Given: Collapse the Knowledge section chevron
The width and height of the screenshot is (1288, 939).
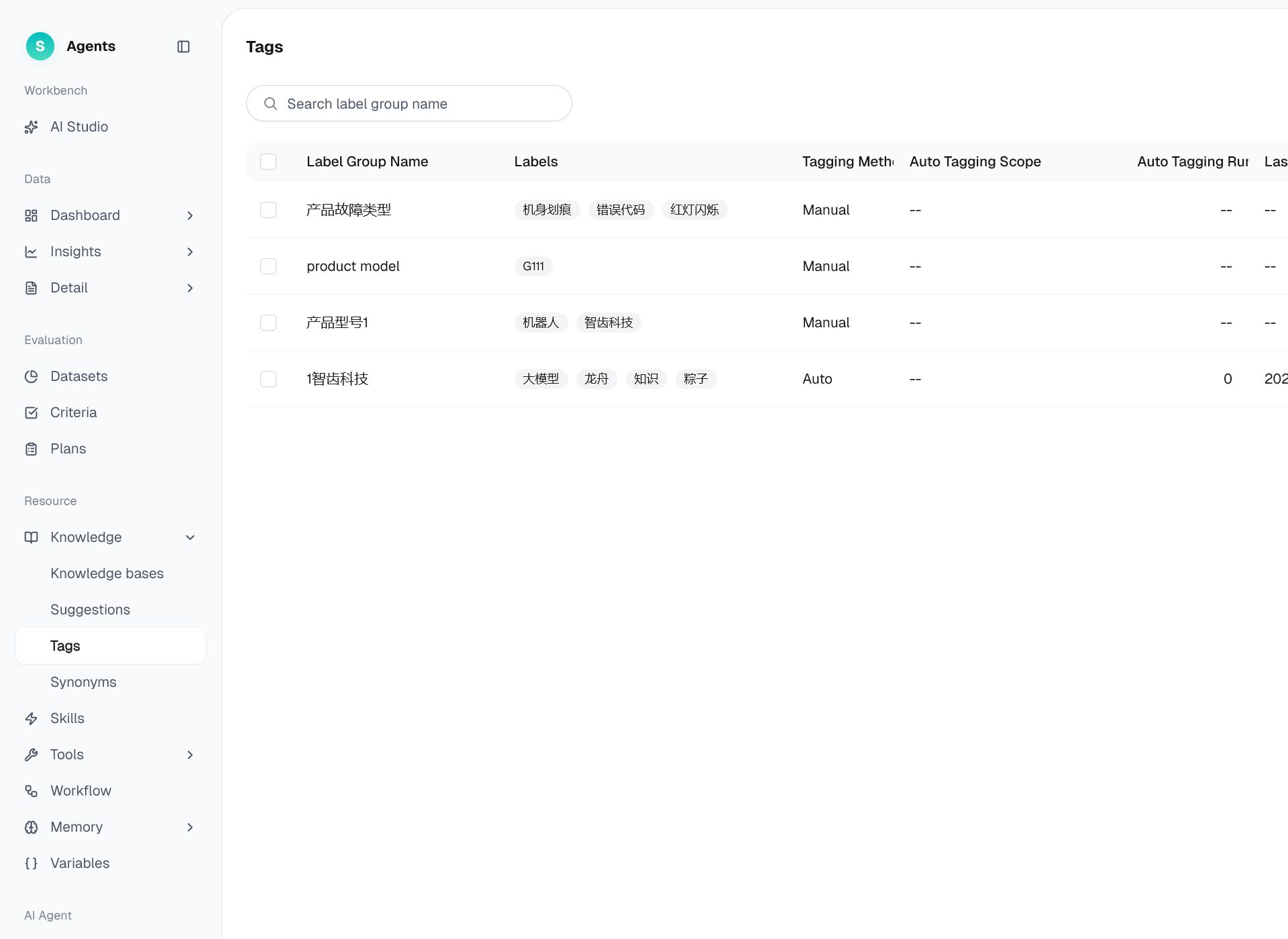Looking at the screenshot, I should [x=190, y=537].
